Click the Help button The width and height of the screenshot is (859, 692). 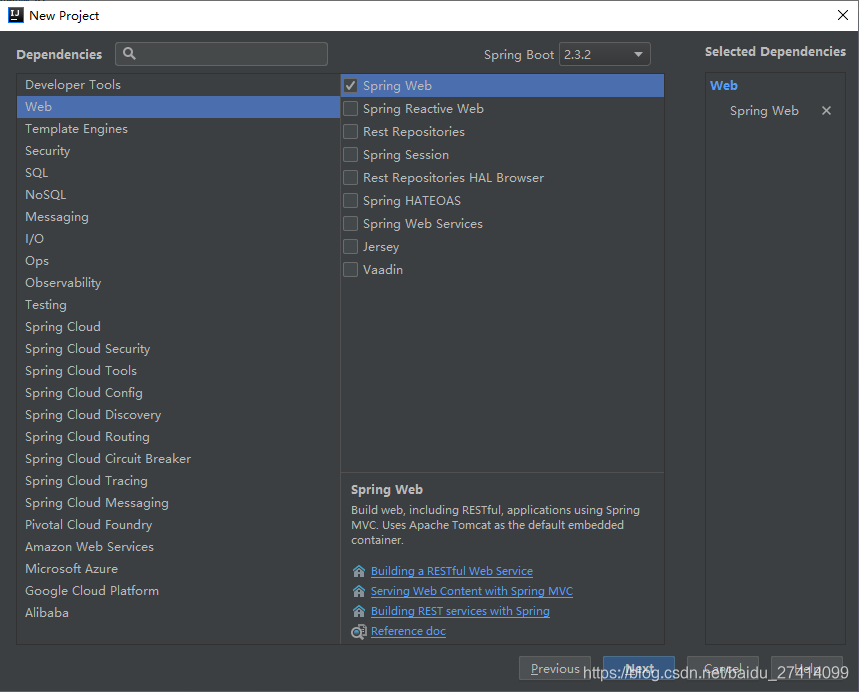pyautogui.click(x=806, y=668)
